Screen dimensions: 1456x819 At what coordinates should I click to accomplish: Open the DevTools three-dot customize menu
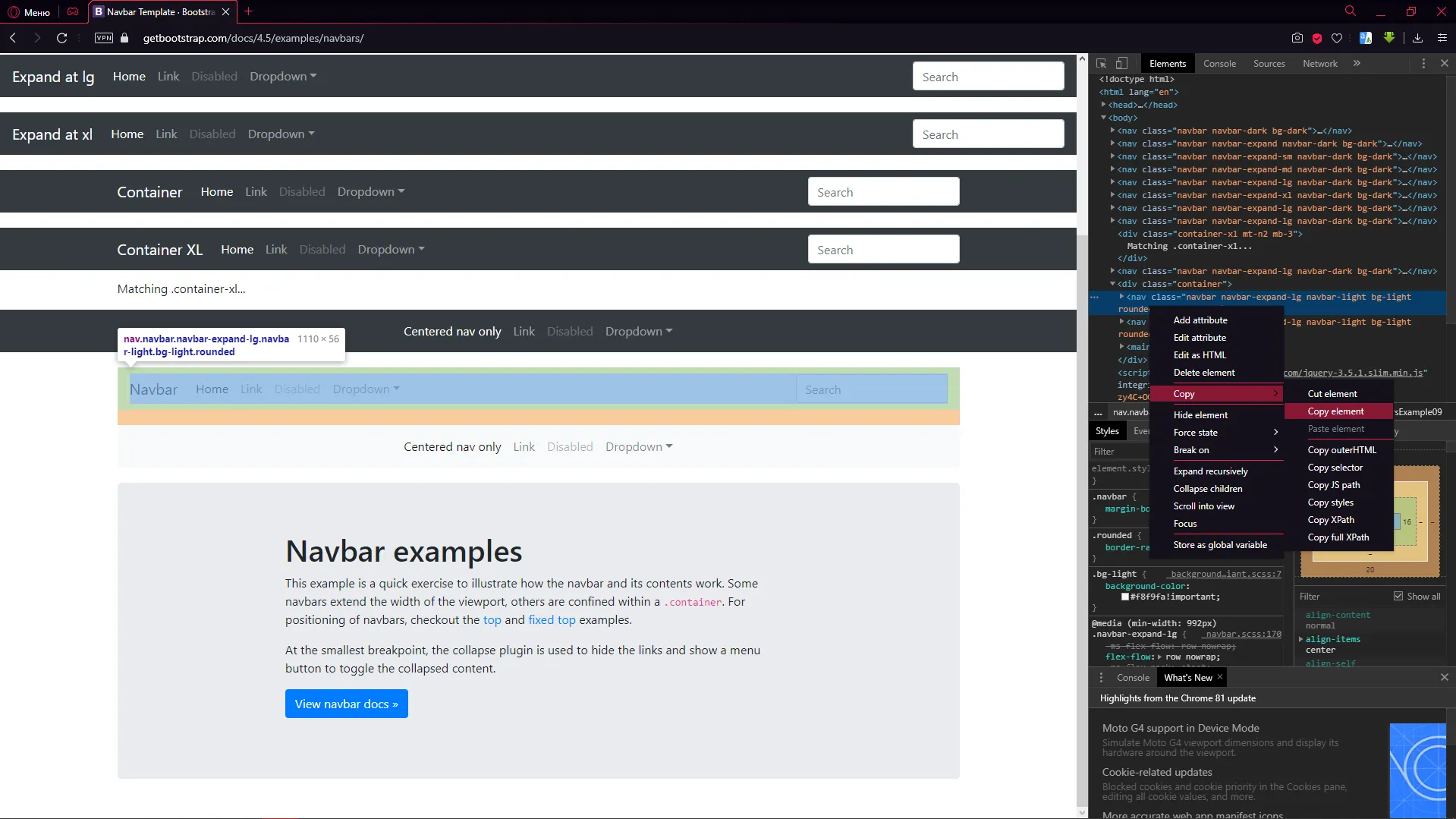click(x=1423, y=64)
